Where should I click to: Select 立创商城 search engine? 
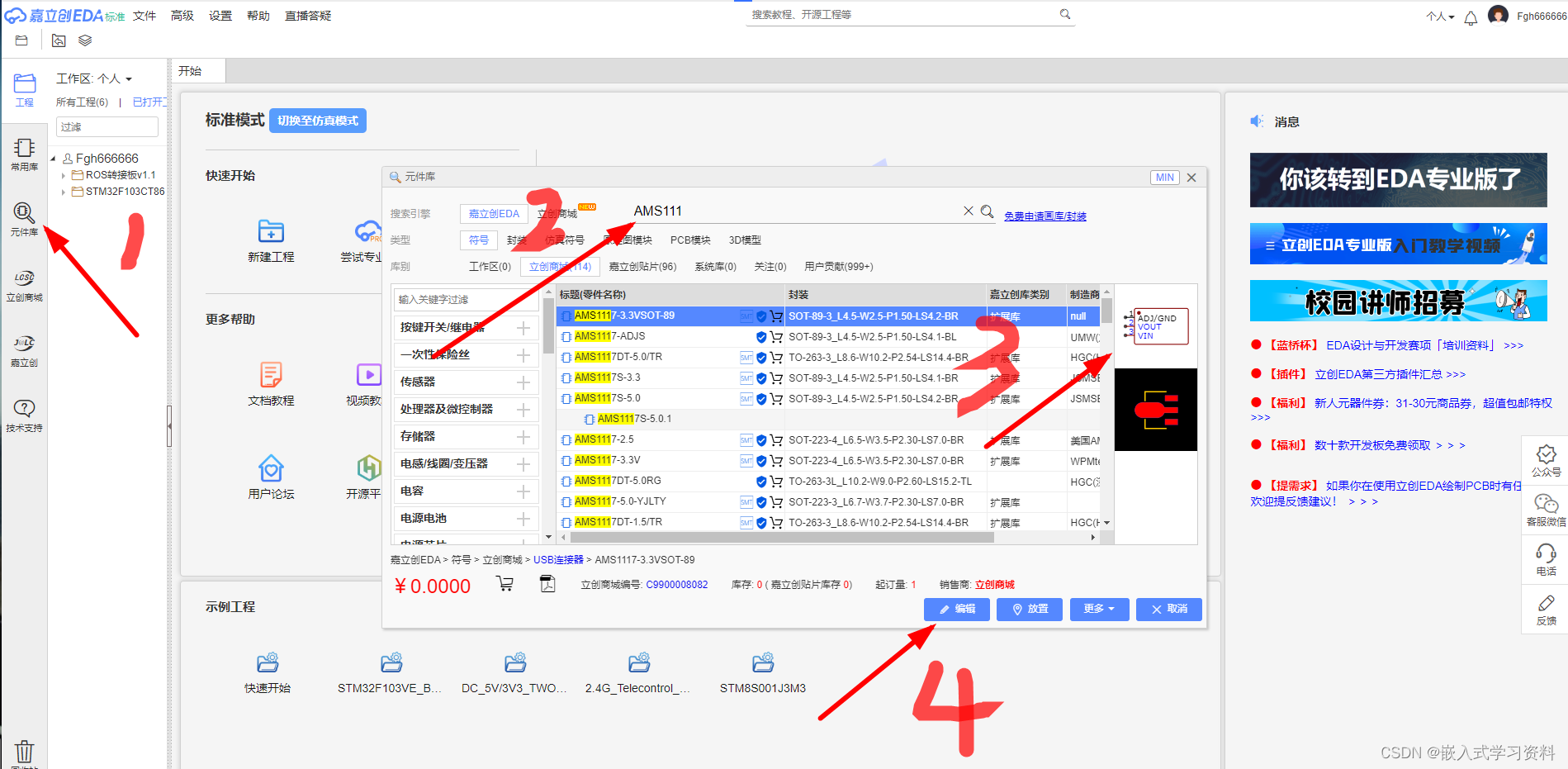point(557,214)
